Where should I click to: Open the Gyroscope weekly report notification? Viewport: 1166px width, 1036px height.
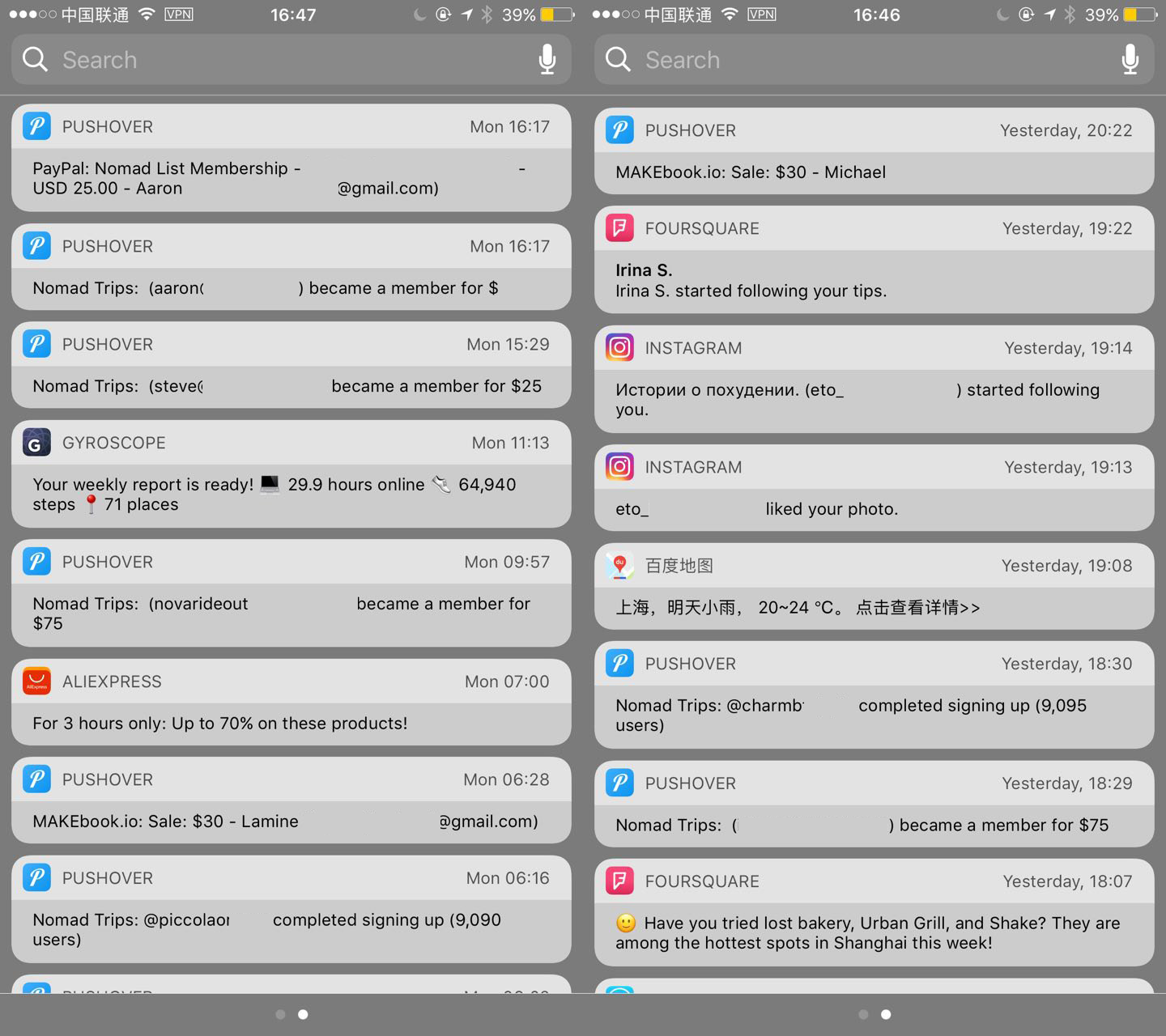click(291, 474)
